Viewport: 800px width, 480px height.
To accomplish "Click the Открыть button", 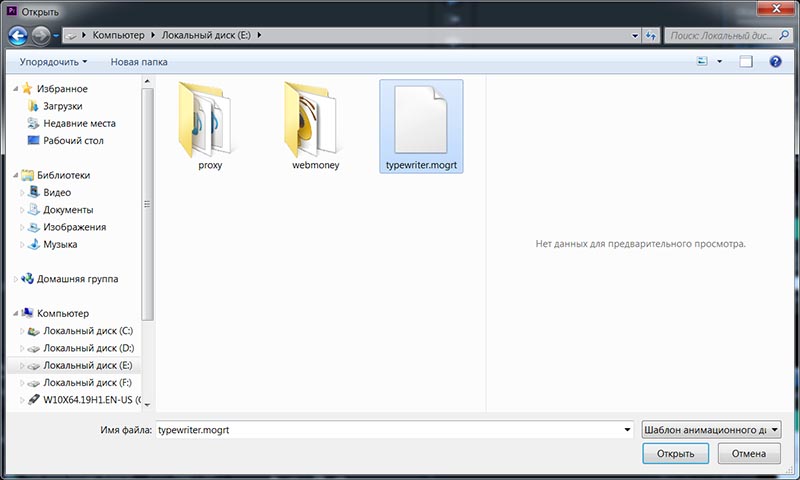I will click(x=676, y=453).
